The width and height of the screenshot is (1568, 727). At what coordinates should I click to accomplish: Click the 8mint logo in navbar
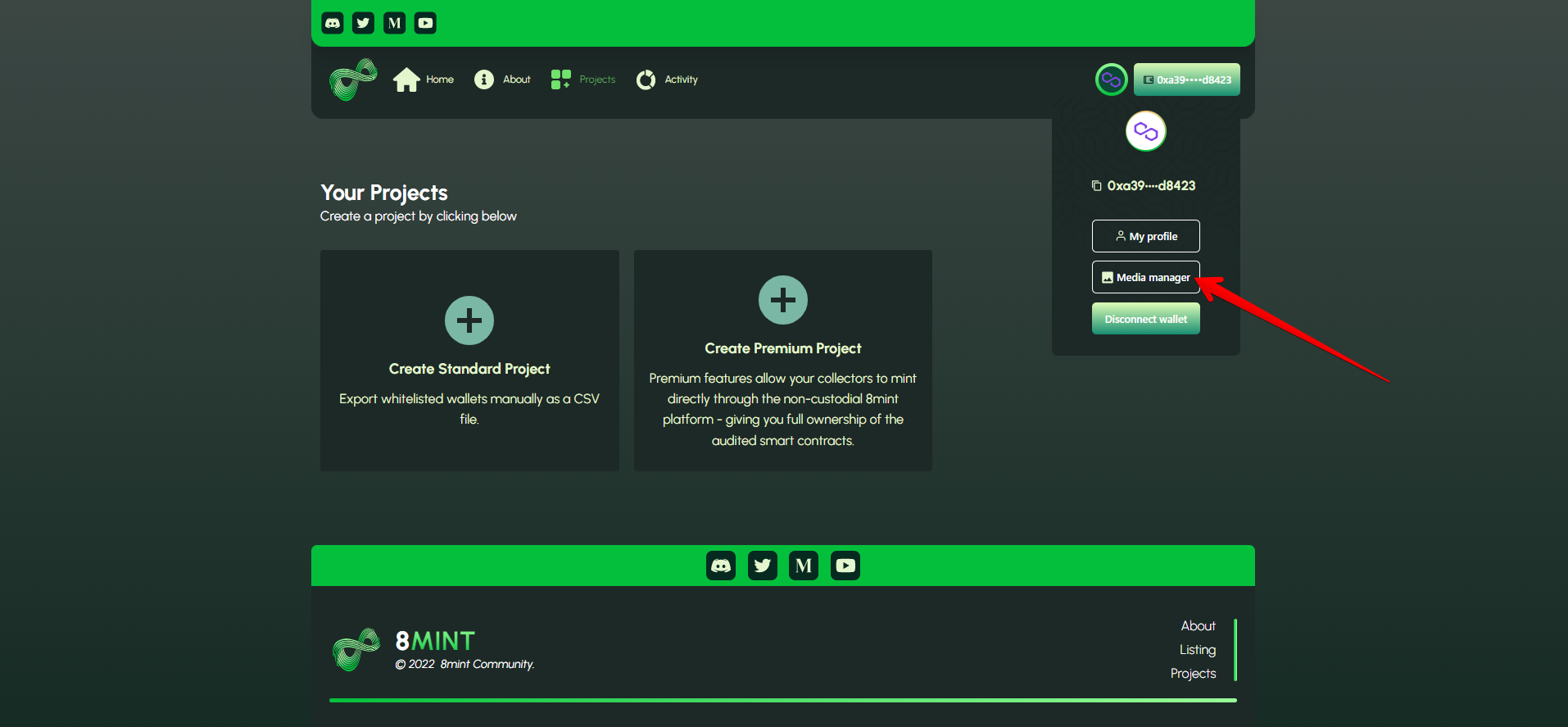(353, 80)
